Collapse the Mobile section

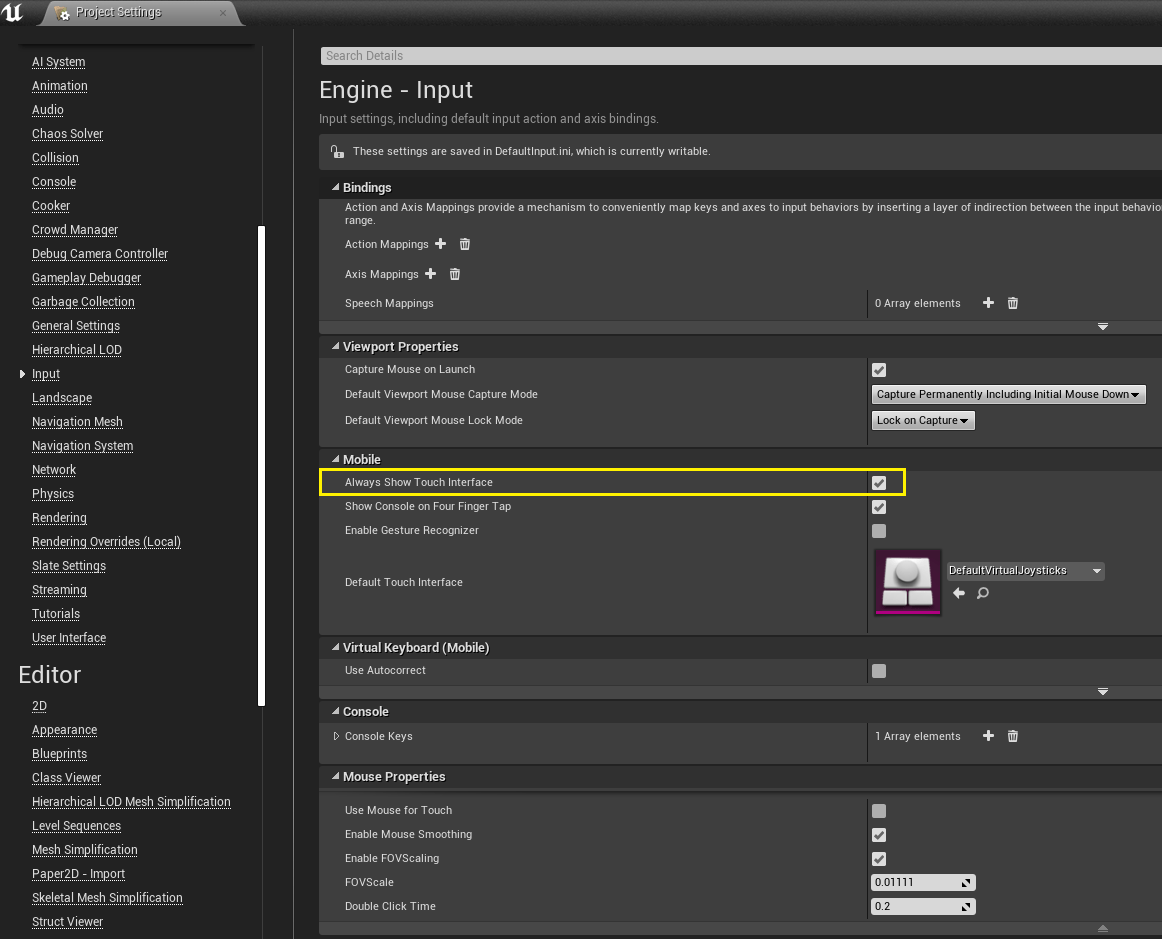pyautogui.click(x=336, y=459)
